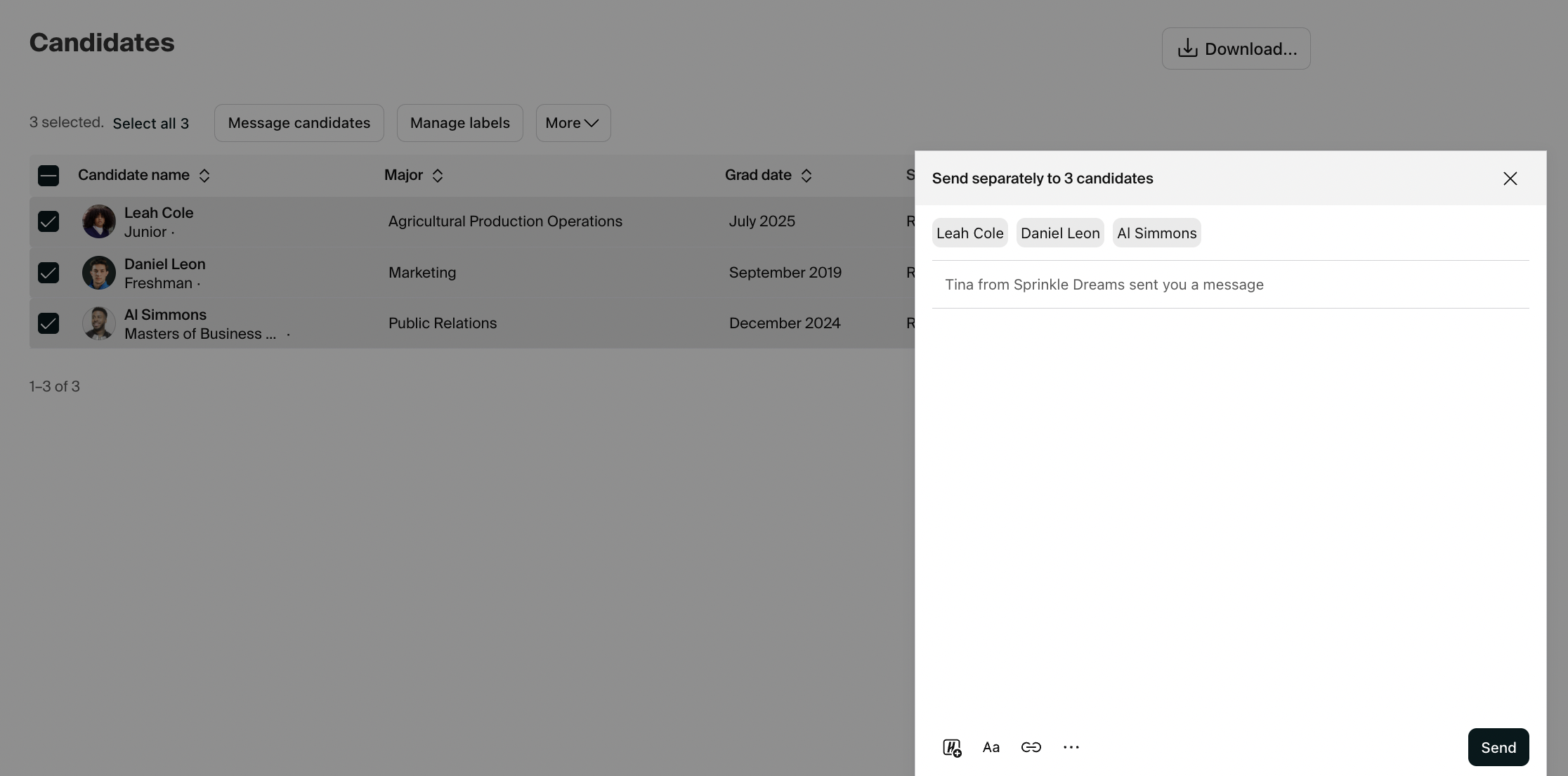
Task: Open text formatting Aa options
Action: 991,747
